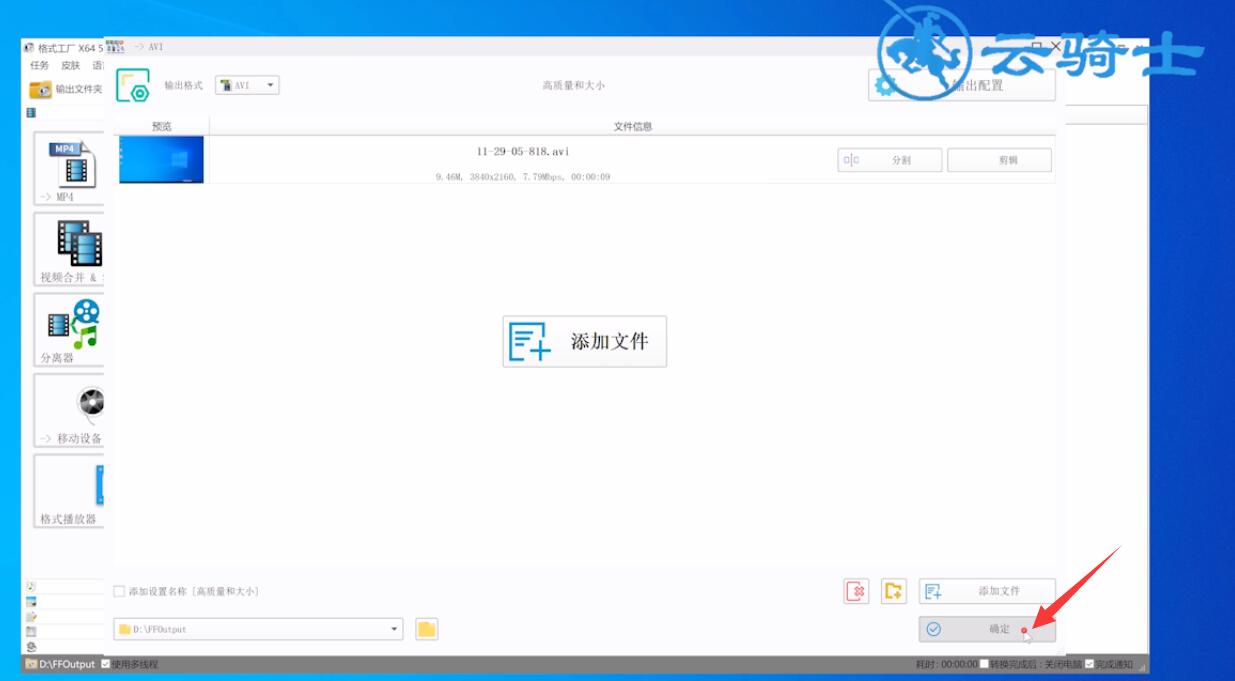This screenshot has height=681, width=1235.
Task: Click the audio category icon in sidebar
Action: 31,586
